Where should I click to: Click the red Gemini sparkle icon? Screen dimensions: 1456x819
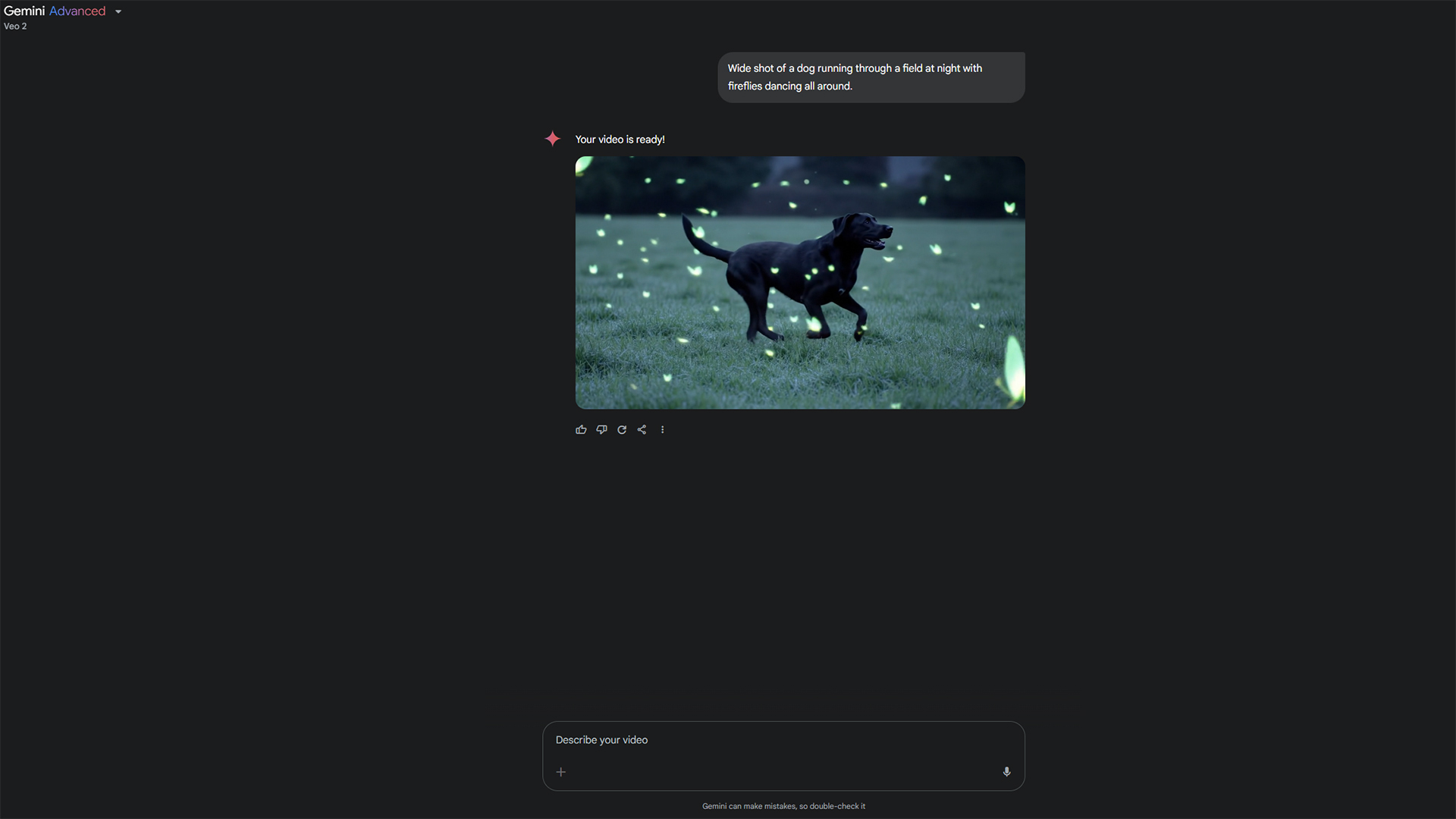[x=553, y=139]
